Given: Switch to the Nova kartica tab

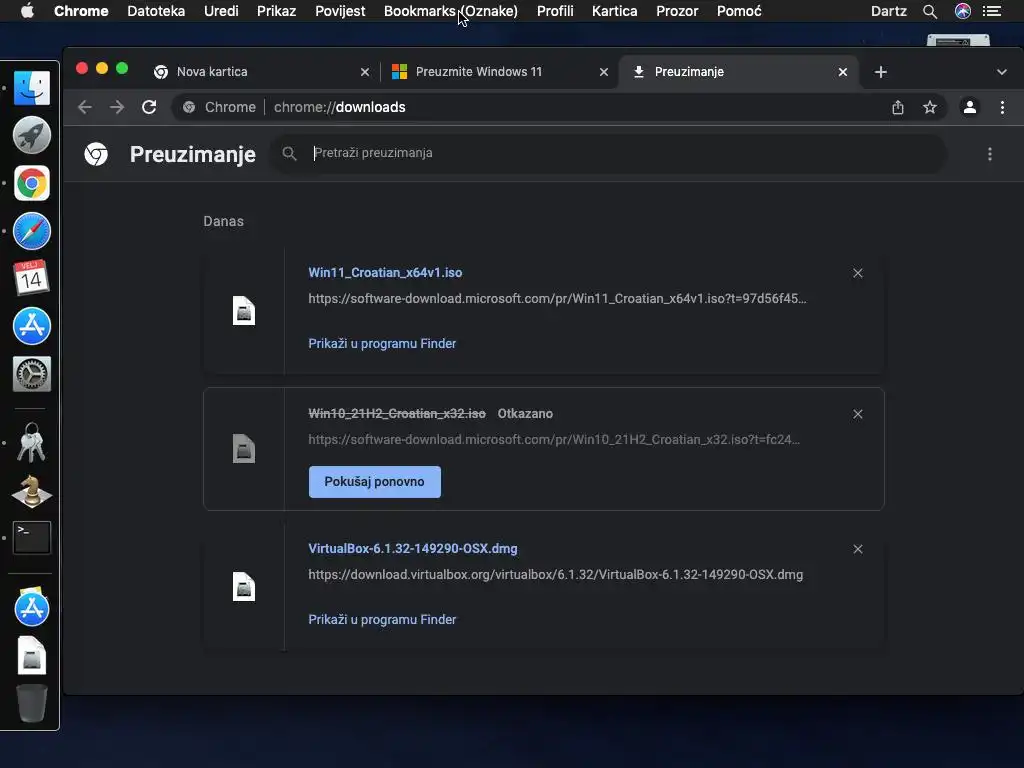Looking at the screenshot, I should [x=261, y=72].
